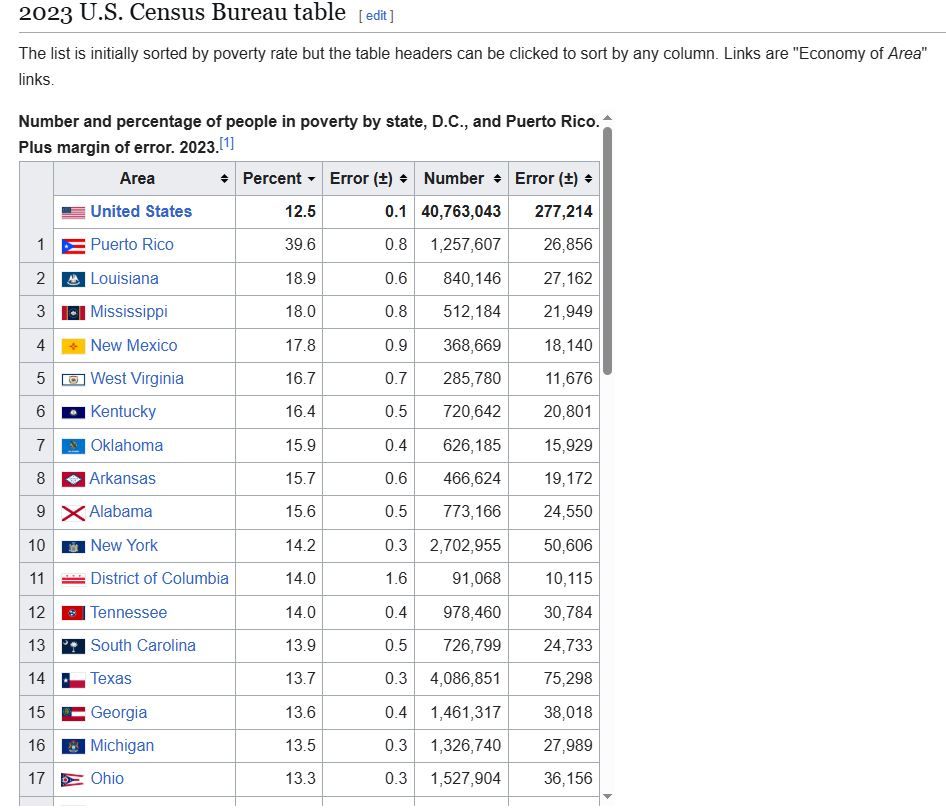Click the Texas flag icon
This screenshot has height=812, width=946.
click(x=73, y=680)
